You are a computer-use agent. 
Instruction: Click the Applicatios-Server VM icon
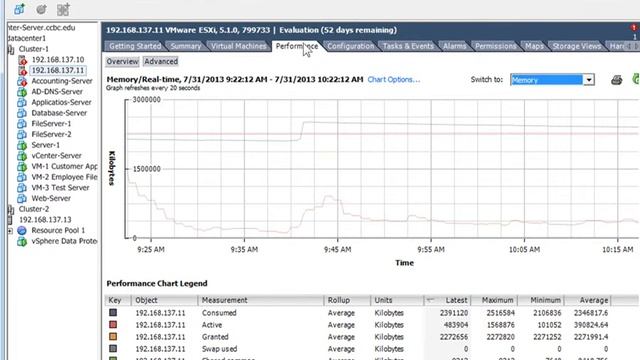tap(22, 102)
